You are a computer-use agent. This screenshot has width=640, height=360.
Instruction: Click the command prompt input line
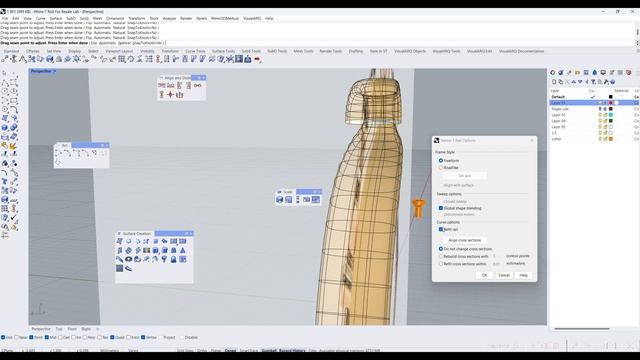tap(318, 43)
